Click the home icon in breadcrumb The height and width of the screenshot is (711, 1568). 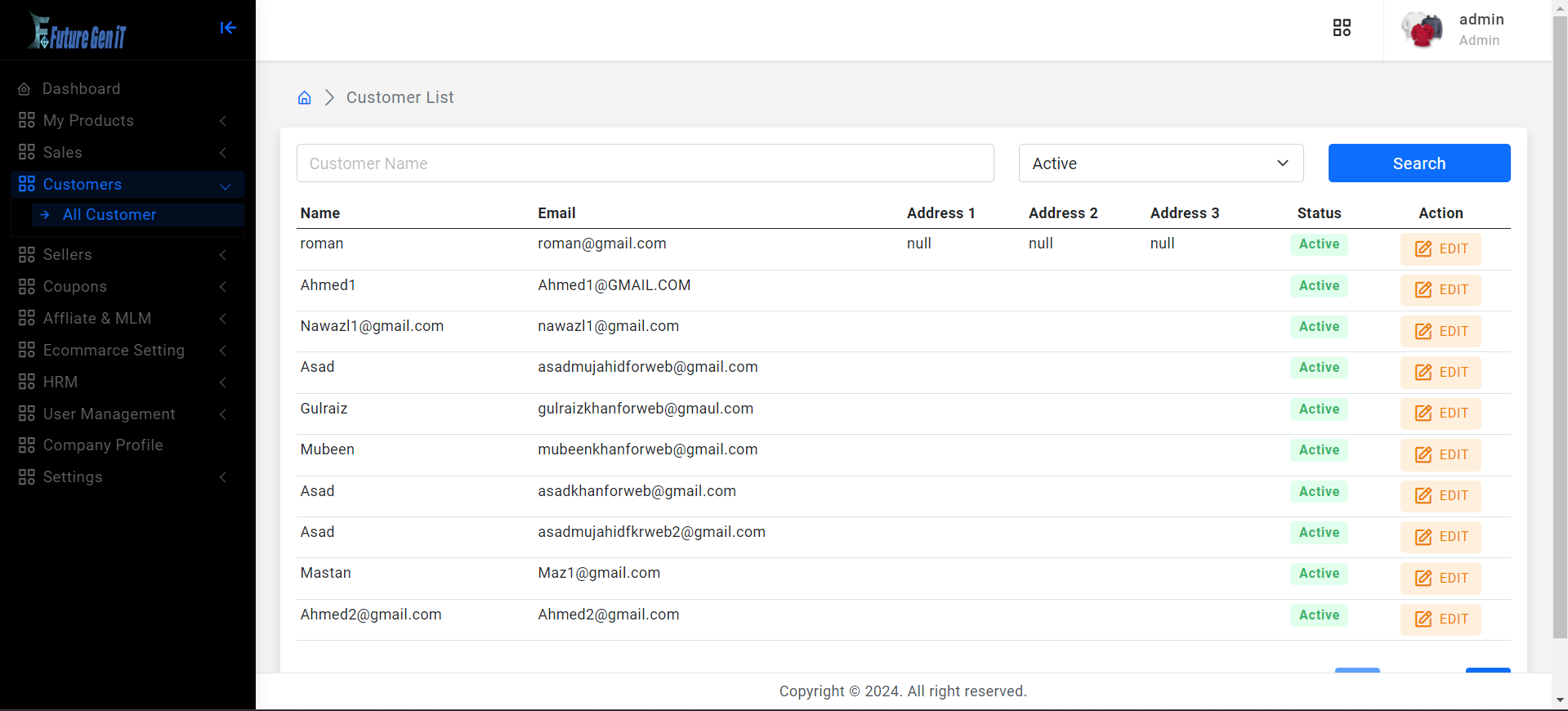304,98
